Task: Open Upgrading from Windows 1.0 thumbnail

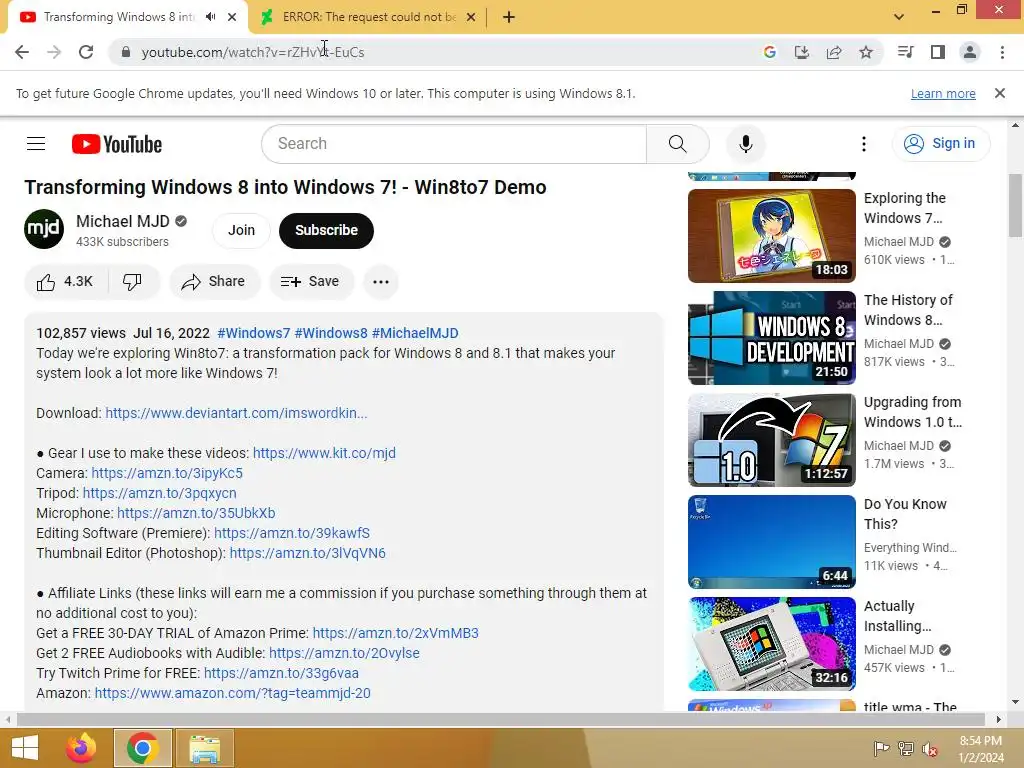Action: (x=772, y=440)
